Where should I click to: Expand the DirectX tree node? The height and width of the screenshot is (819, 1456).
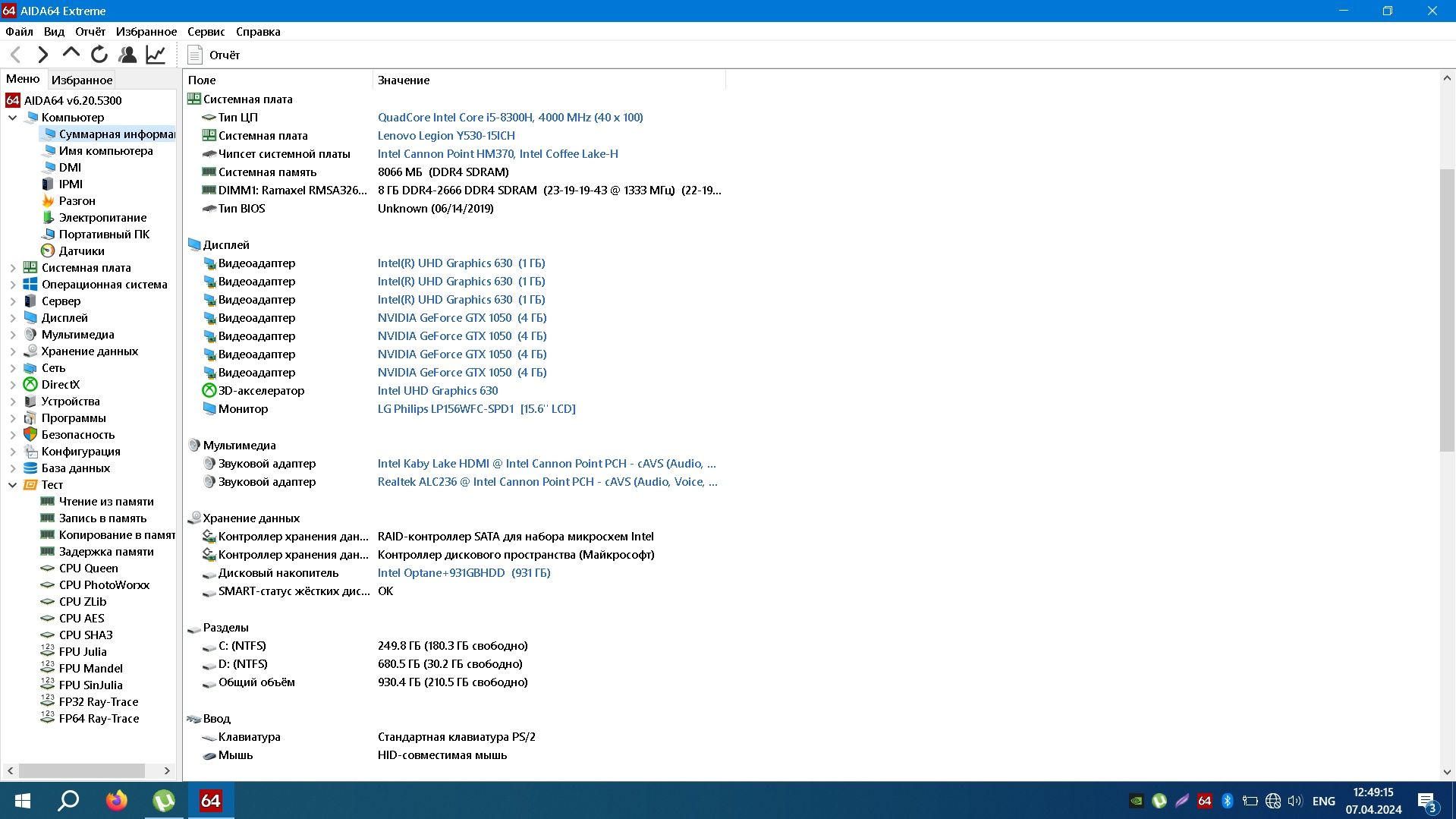pyautogui.click(x=12, y=385)
